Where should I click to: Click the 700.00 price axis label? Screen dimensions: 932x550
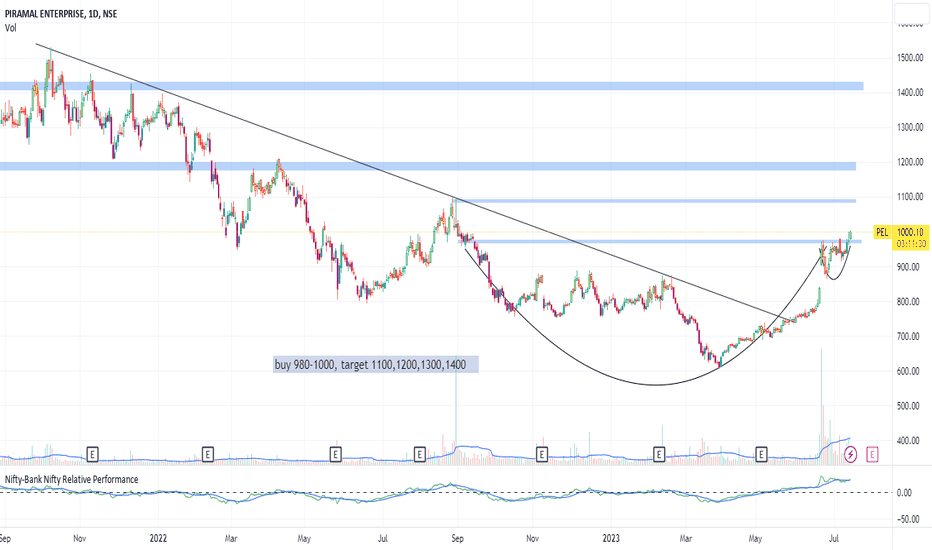click(910, 337)
